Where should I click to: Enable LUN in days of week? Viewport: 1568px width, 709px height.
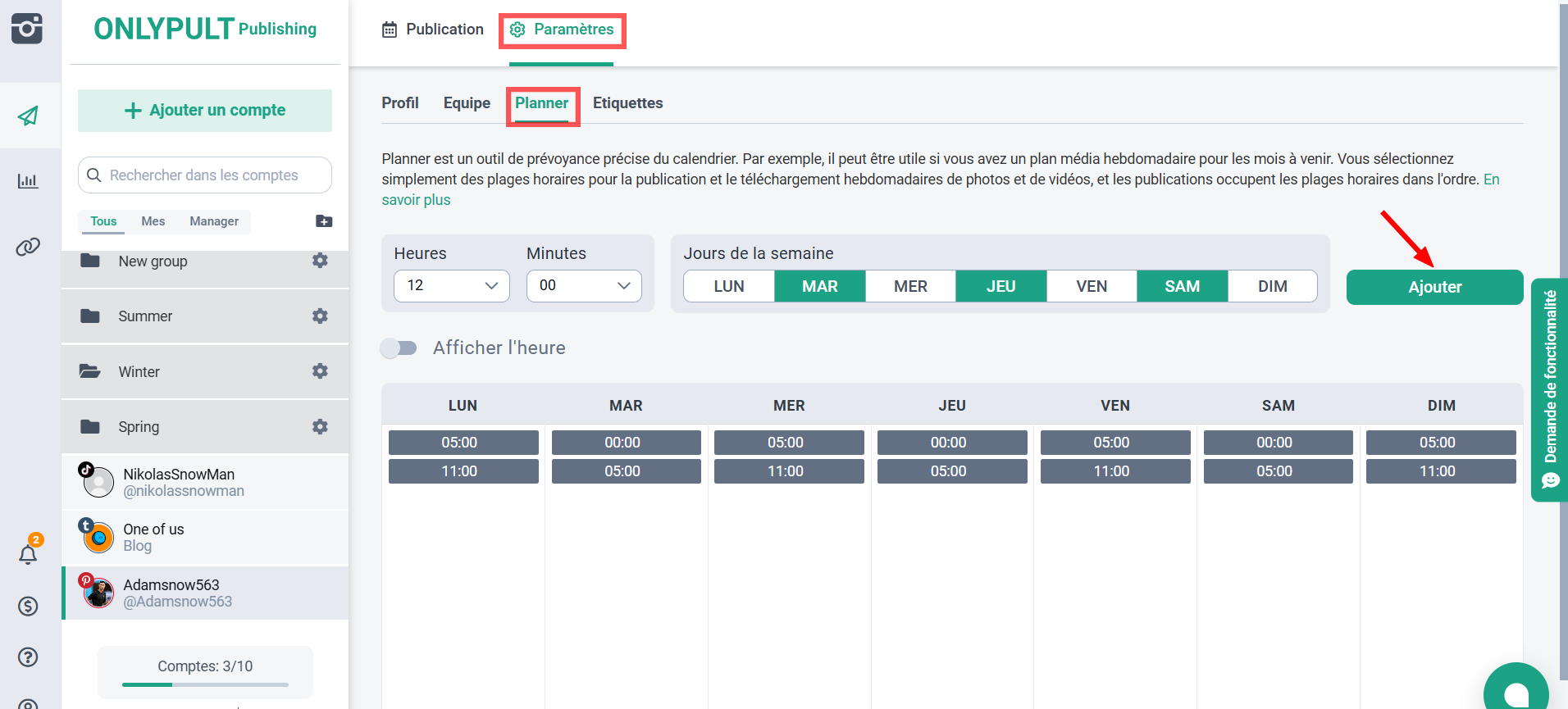pyautogui.click(x=728, y=286)
